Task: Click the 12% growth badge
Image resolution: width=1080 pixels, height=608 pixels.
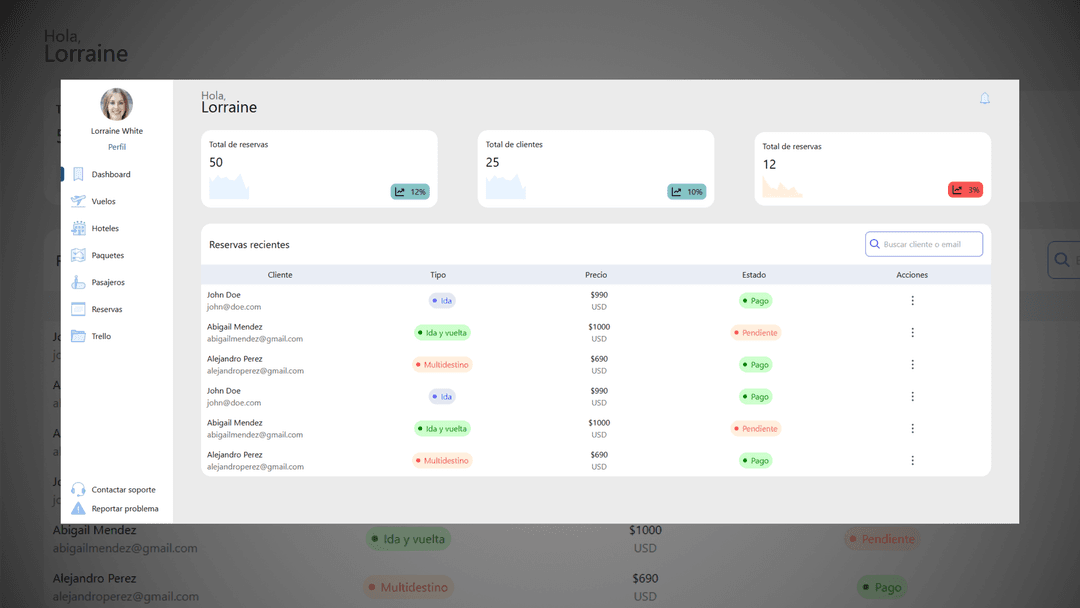Action: 410,192
